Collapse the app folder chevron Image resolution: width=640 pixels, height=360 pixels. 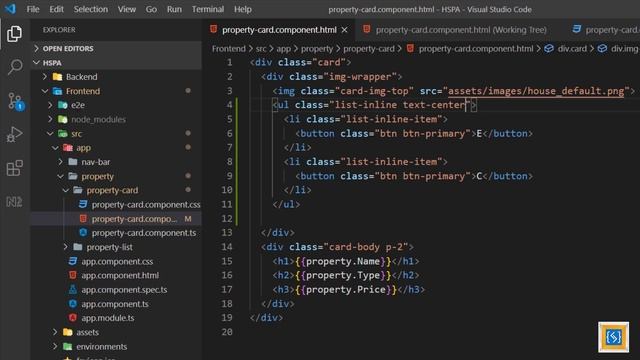point(56,148)
